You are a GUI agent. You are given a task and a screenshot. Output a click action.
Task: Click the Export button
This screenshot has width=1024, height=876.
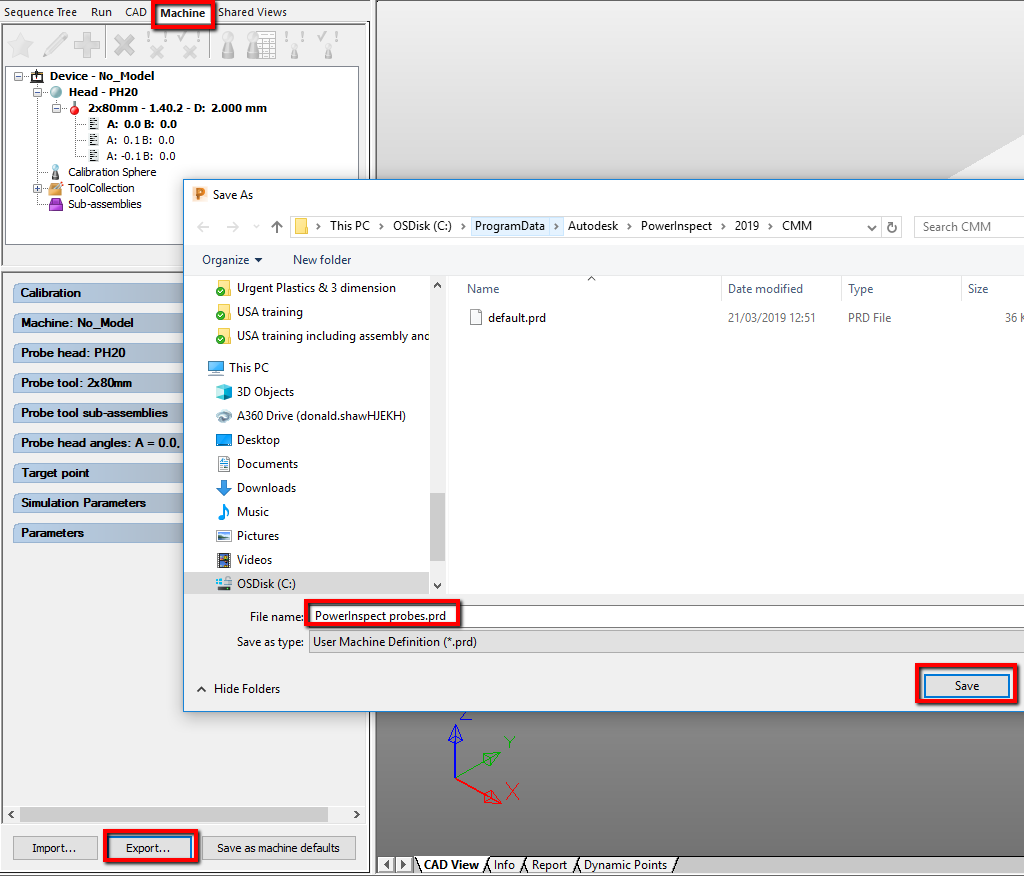pyautogui.click(x=150, y=847)
